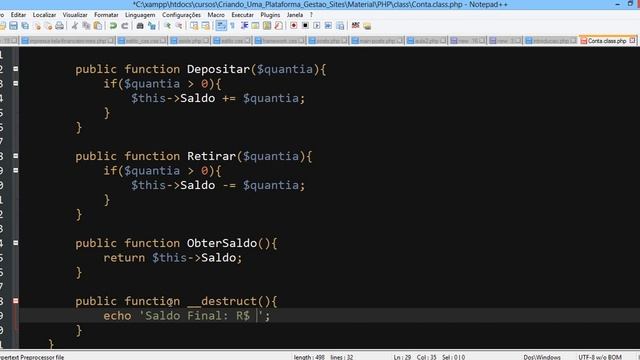Toggle Show All Characters pilcrow icon
The width and height of the screenshot is (640, 360).
[233, 26]
